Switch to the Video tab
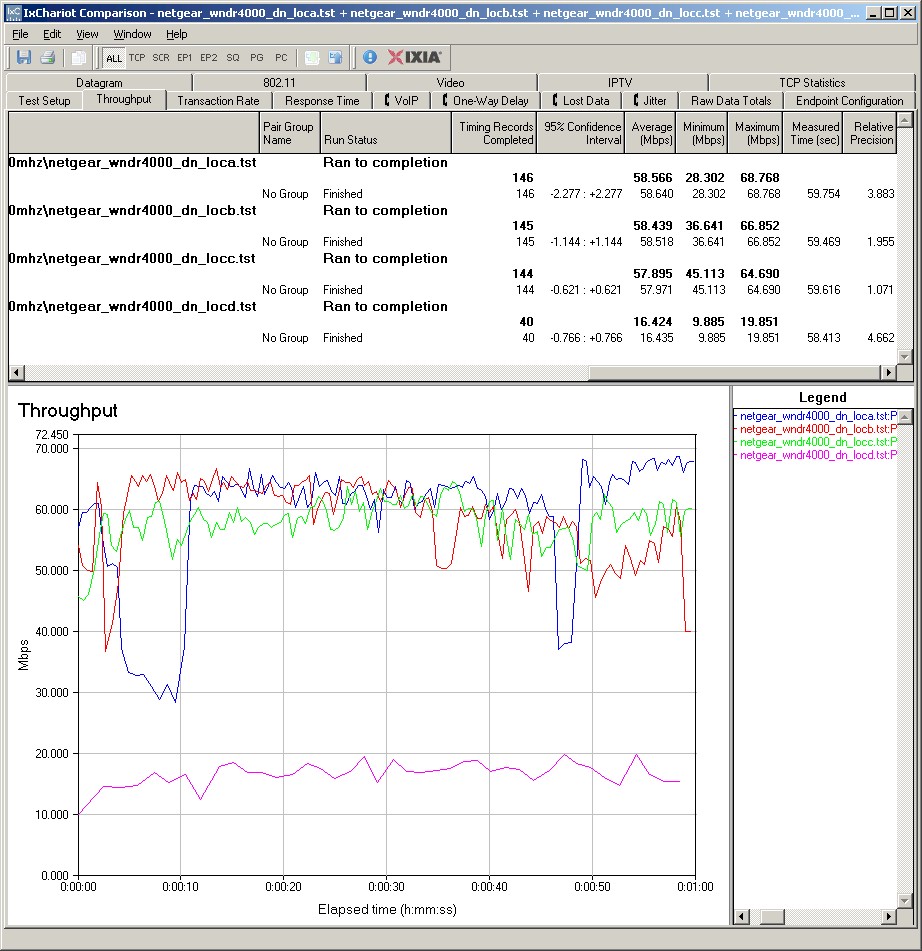The image size is (922, 951). [450, 82]
